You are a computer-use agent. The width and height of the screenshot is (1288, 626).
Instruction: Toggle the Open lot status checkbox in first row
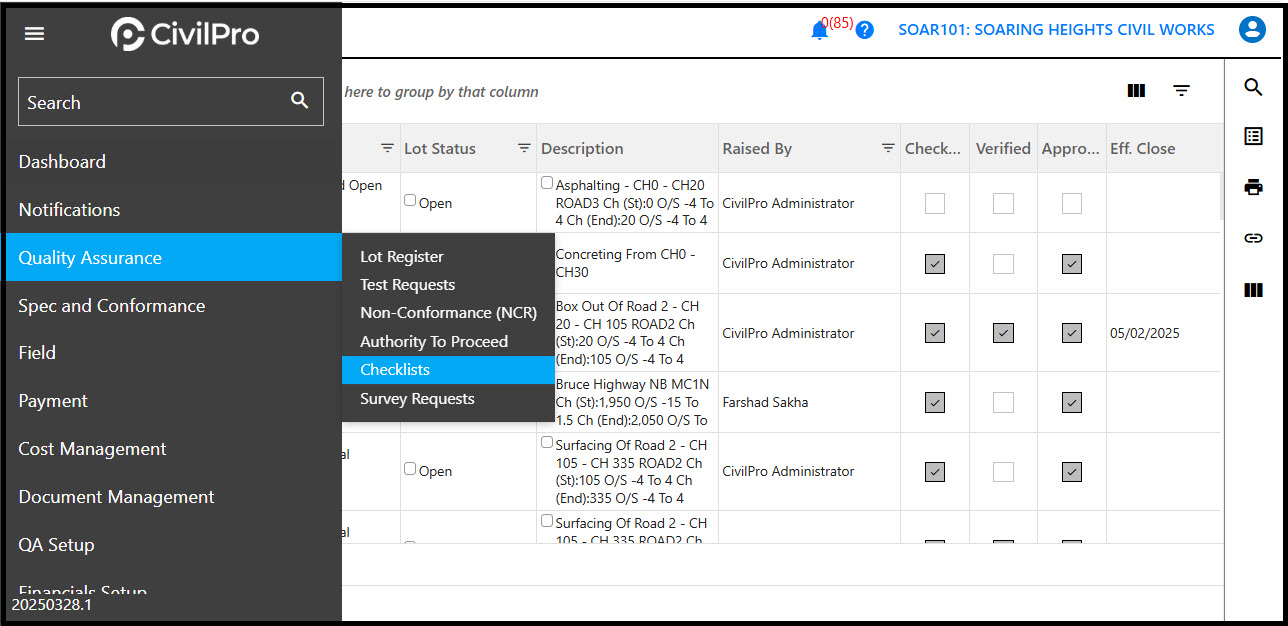tap(410, 201)
